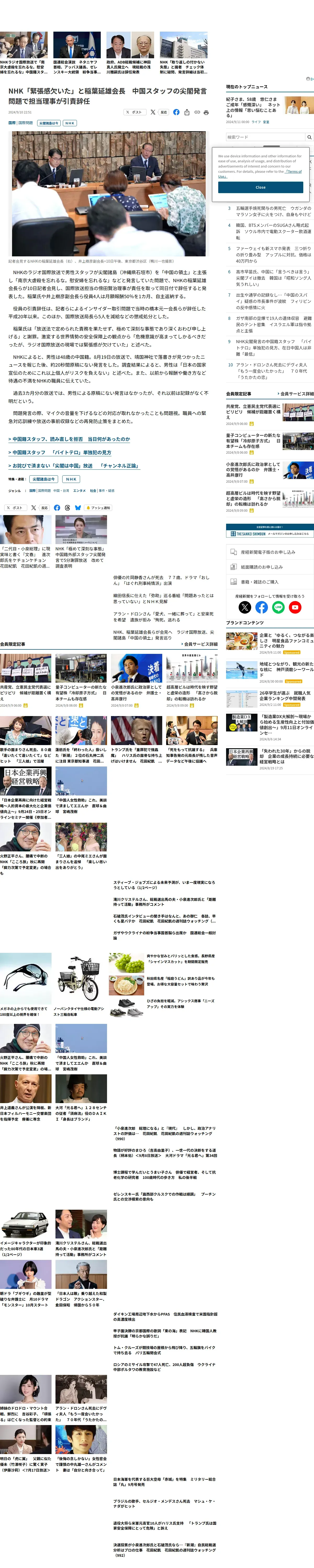This screenshot has width=314, height=1568.
Task: Open the 尖閣諸島は今 tag under the headline
Action: (x=48, y=123)
